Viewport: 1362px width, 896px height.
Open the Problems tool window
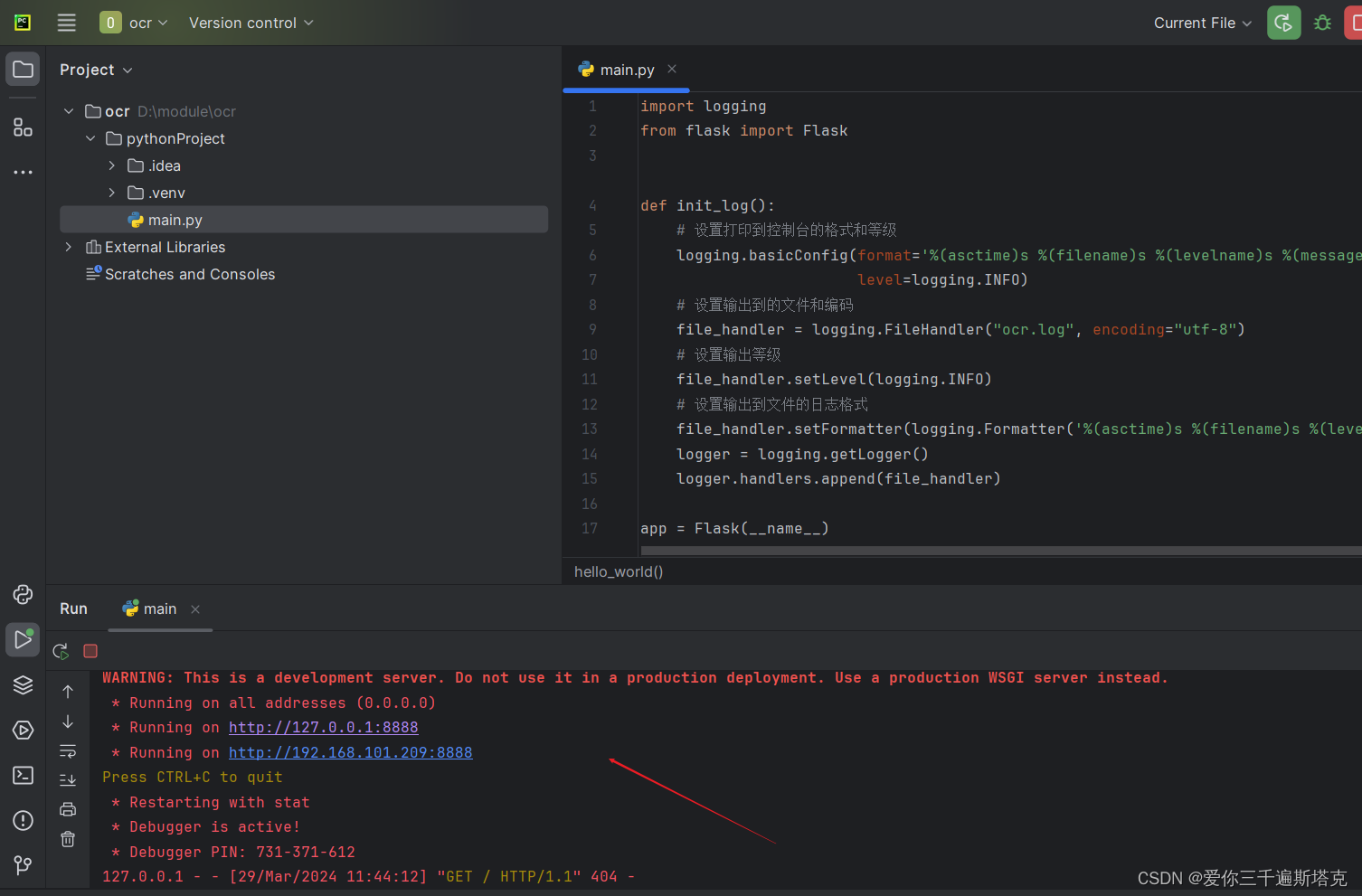pyautogui.click(x=23, y=820)
